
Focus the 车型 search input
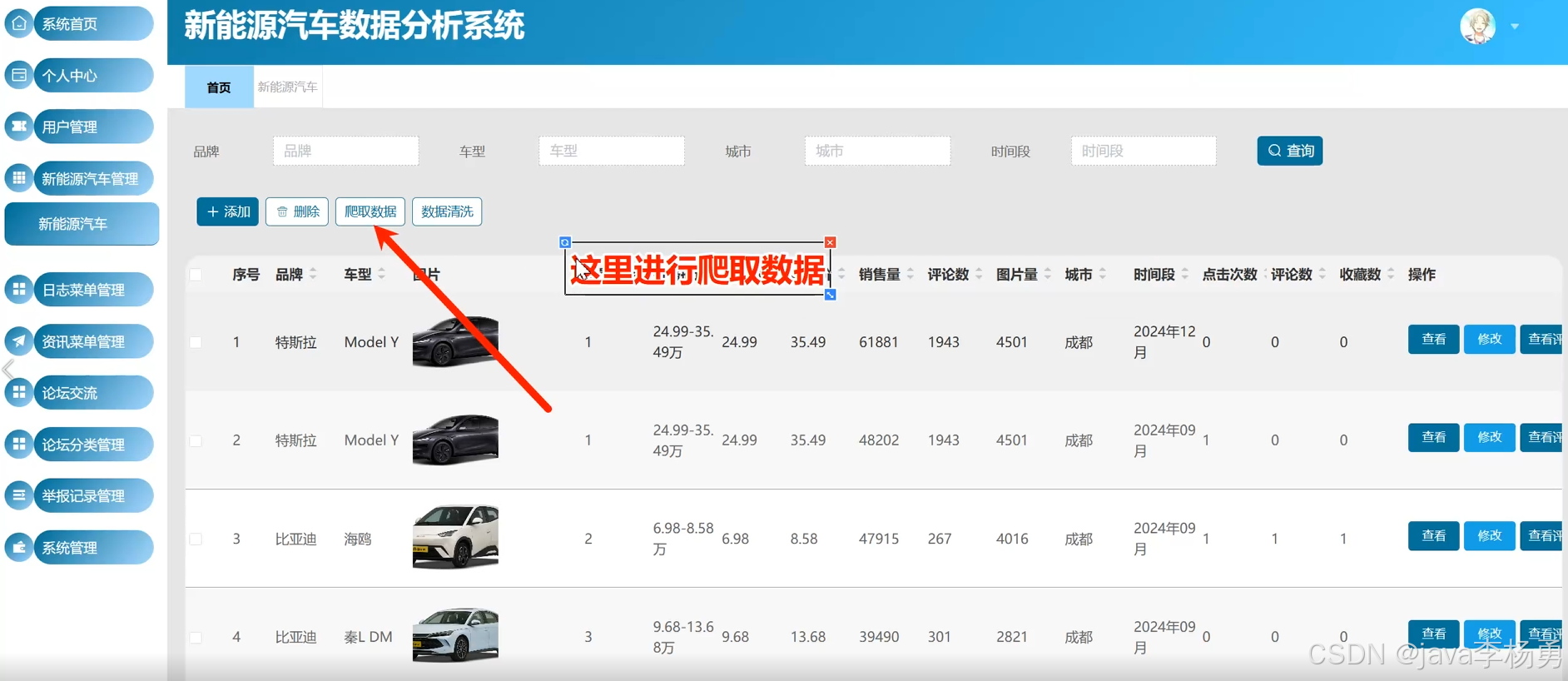point(611,151)
